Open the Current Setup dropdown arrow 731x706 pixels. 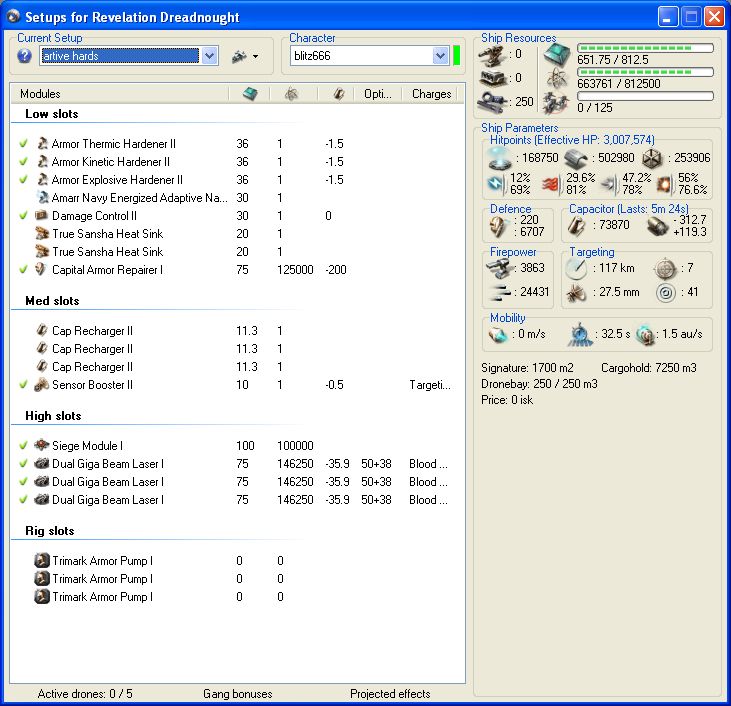click(210, 56)
